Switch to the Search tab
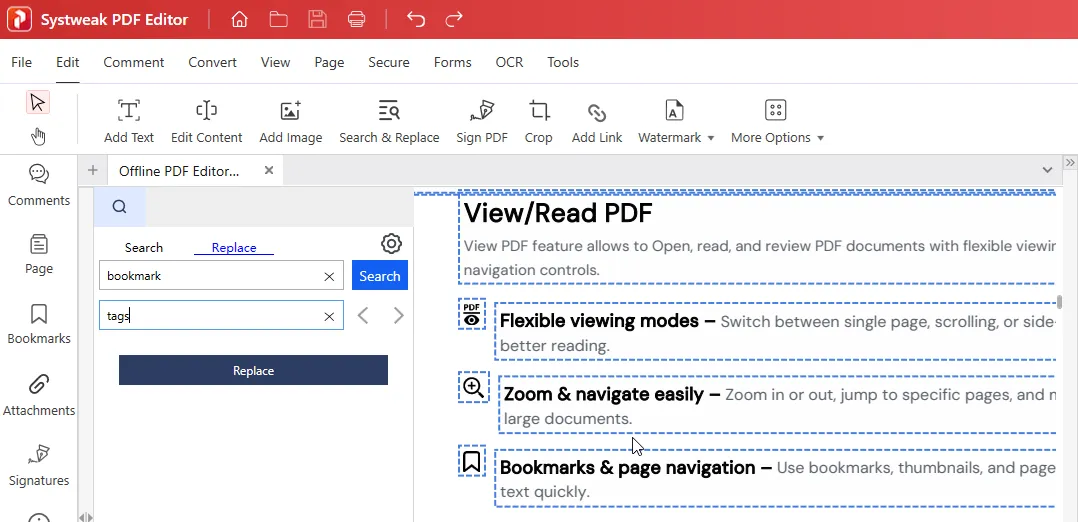Screen dimensions: 1078x522 tap(144, 248)
